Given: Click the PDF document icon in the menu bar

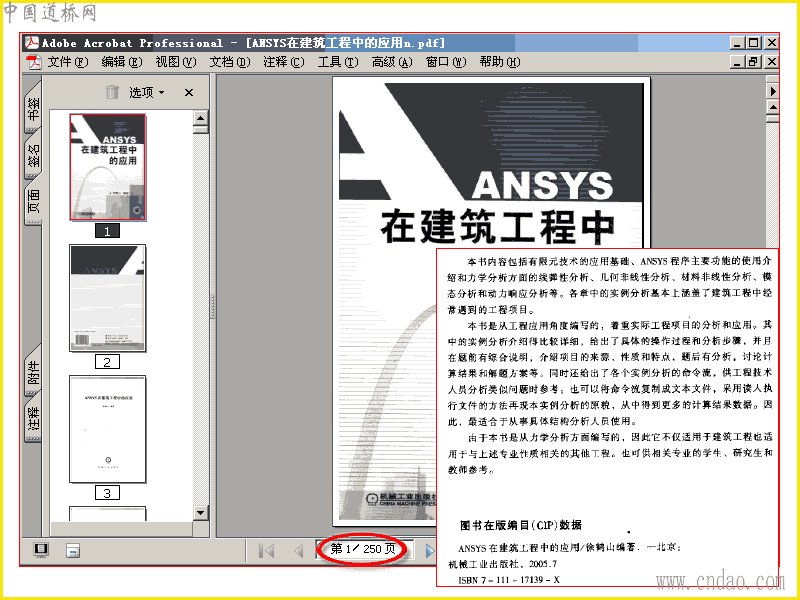Looking at the screenshot, I should click(x=34, y=62).
